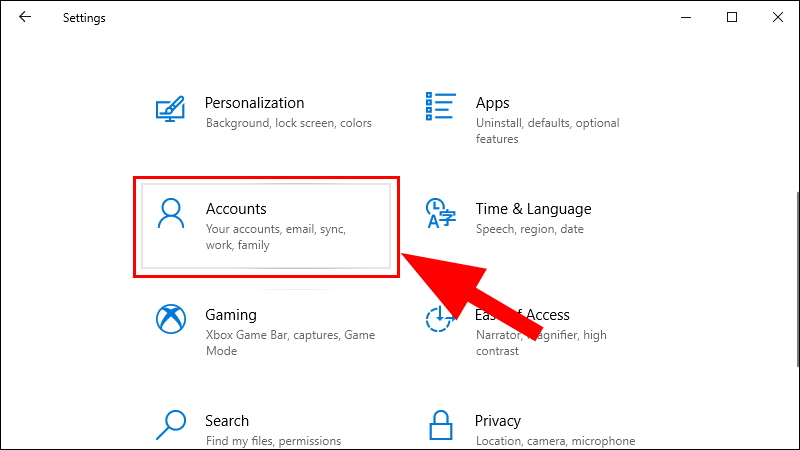Open the Privacy category title

[x=500, y=421]
